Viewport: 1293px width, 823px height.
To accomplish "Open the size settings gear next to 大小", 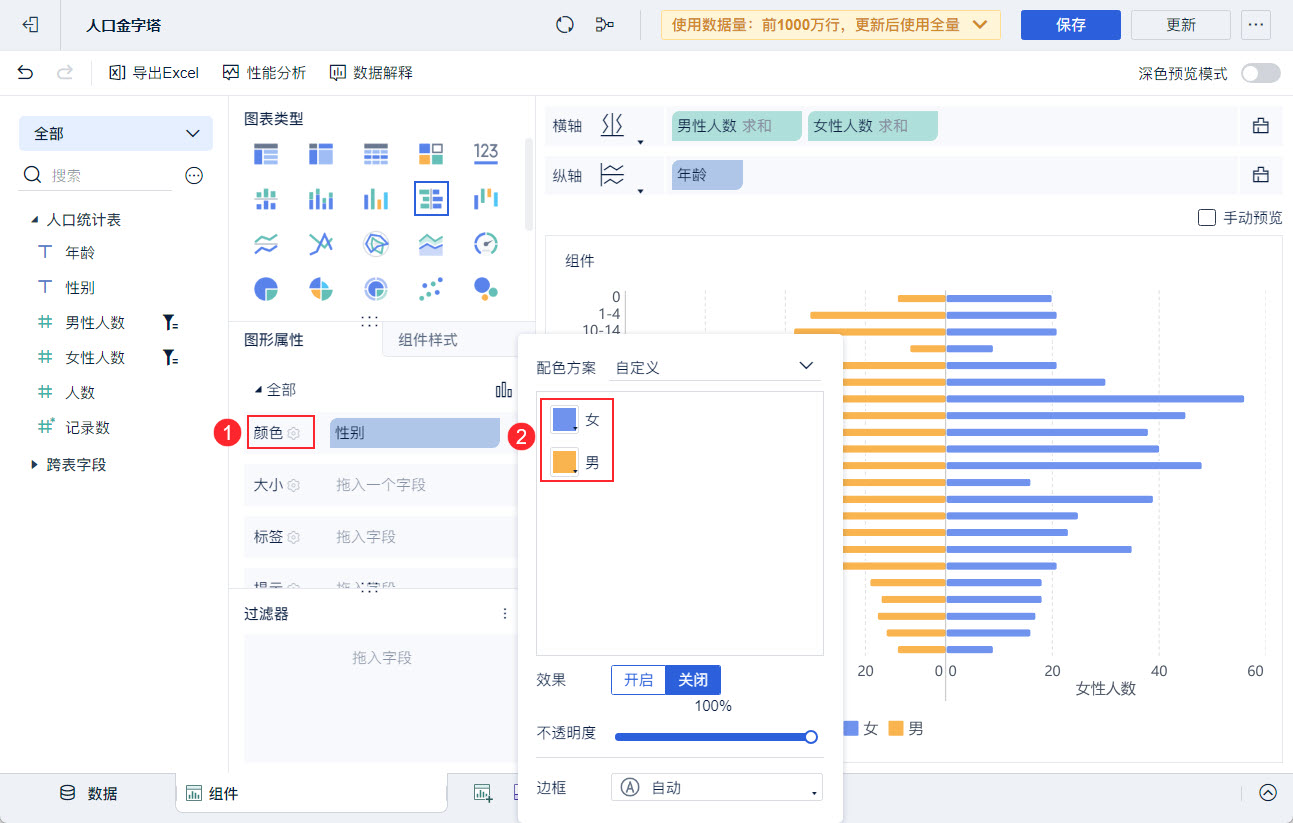I will point(294,485).
